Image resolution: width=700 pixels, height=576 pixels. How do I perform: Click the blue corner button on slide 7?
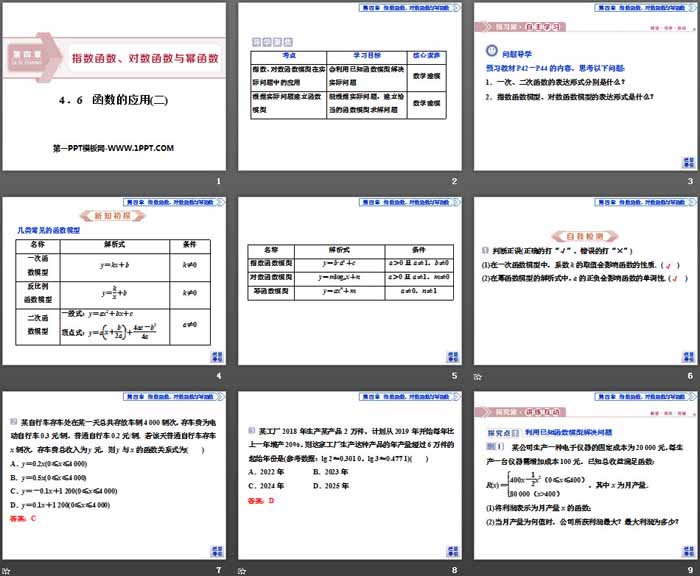tap(217, 551)
